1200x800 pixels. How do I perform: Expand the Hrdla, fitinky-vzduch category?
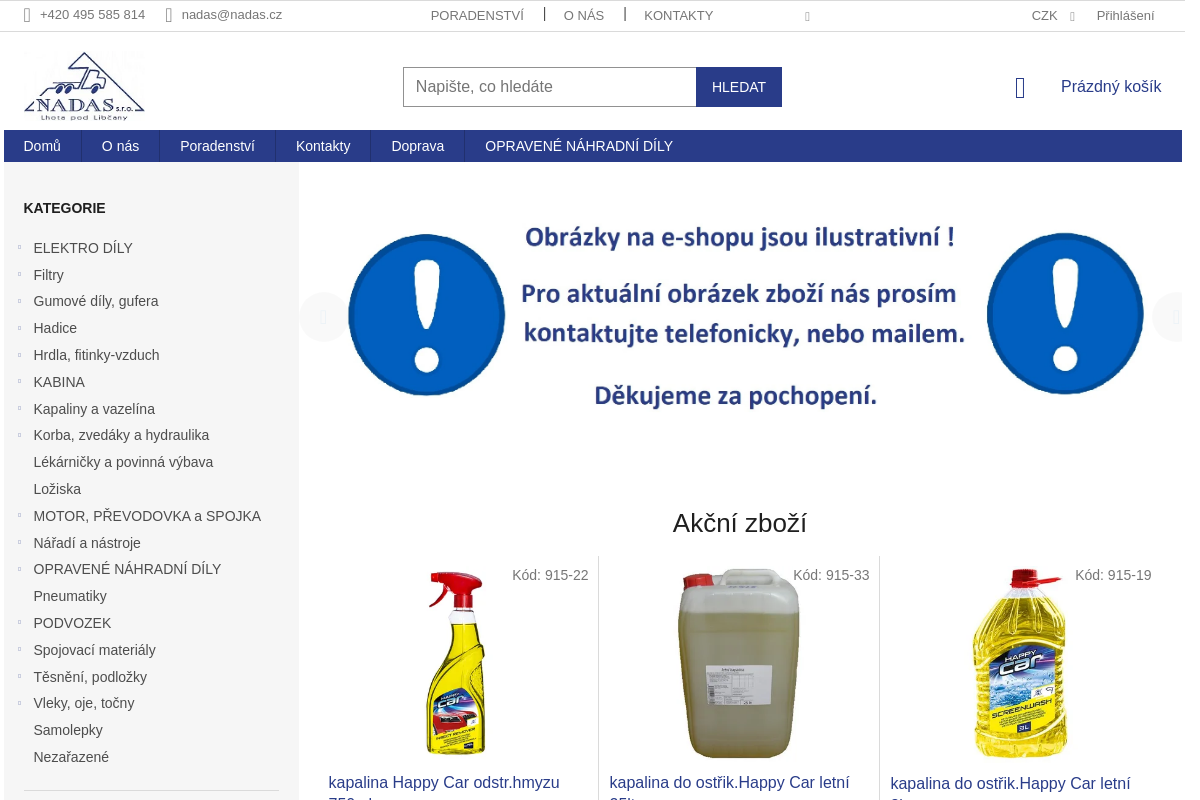(19, 355)
